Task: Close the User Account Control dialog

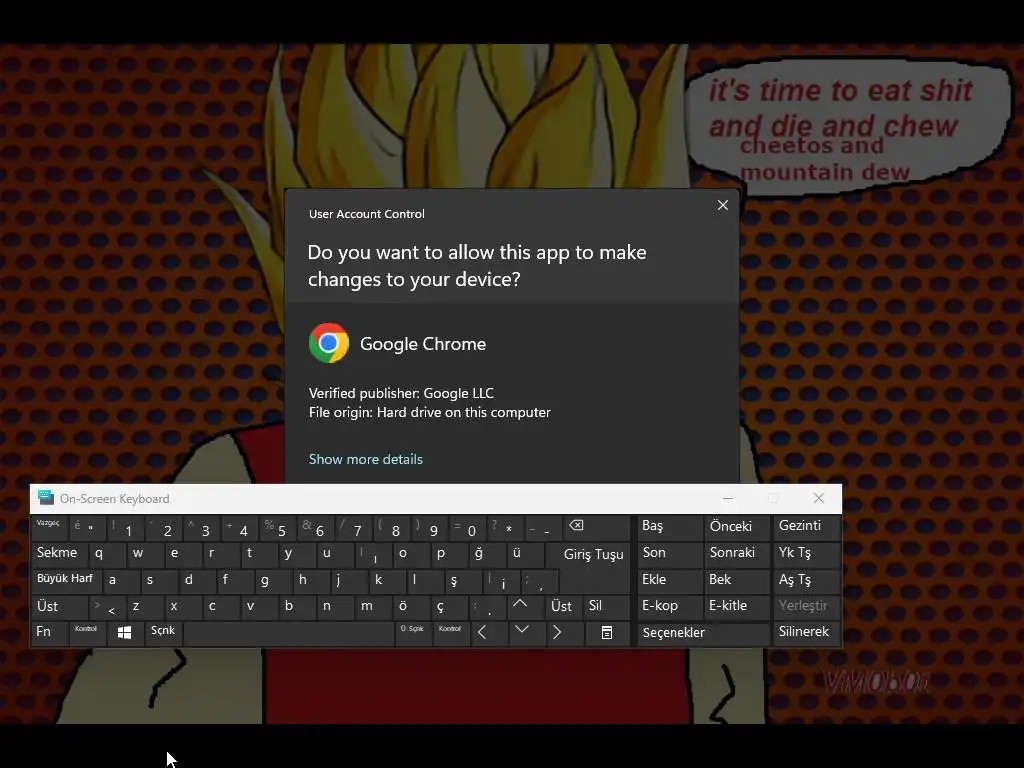Action: pyautogui.click(x=722, y=205)
